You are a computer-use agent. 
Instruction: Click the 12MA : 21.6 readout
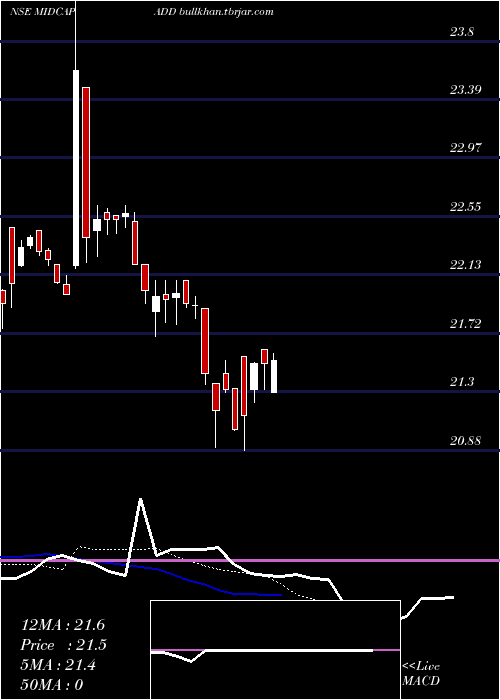62,625
